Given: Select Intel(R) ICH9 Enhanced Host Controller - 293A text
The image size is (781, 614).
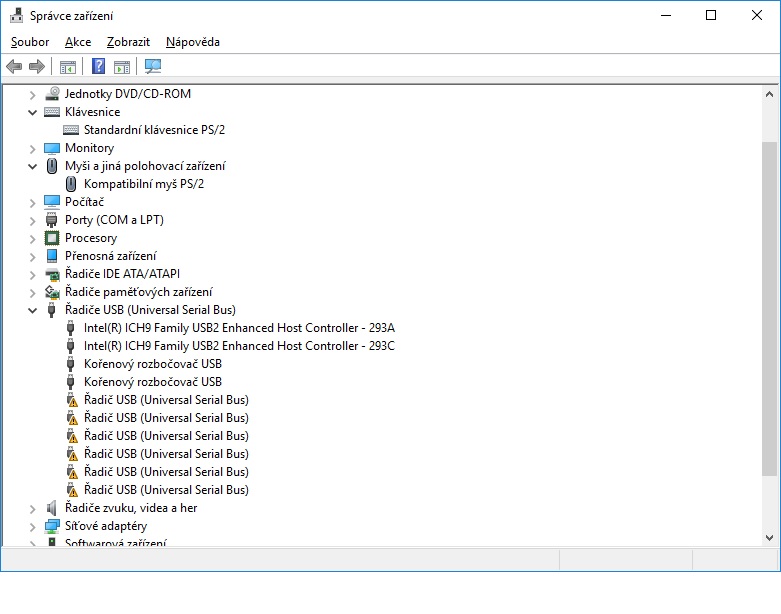Looking at the screenshot, I should (x=239, y=328).
